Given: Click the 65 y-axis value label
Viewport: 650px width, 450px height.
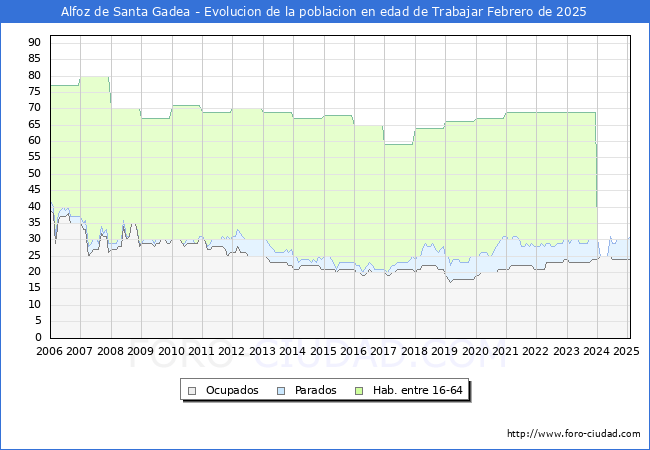Looking at the screenshot, I should (x=34, y=124).
